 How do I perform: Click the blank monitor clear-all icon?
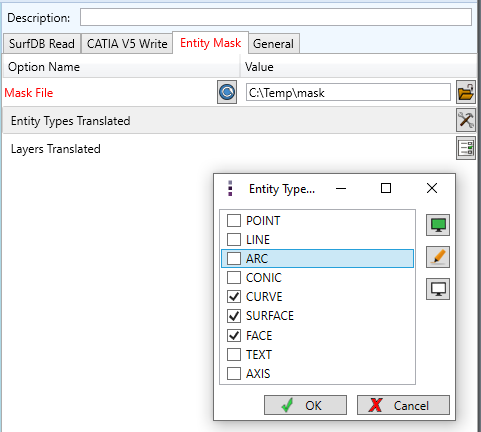tap(438, 289)
